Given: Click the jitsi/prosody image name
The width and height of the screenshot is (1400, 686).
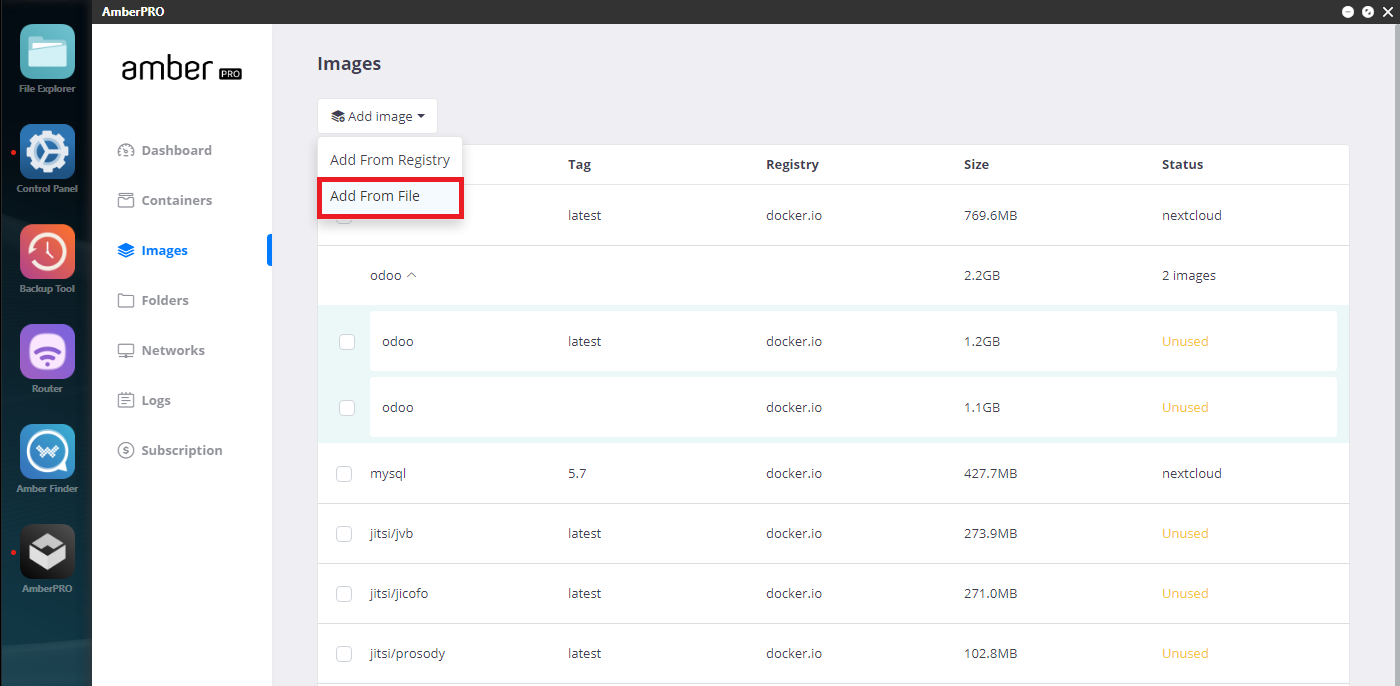Looking at the screenshot, I should tap(407, 654).
